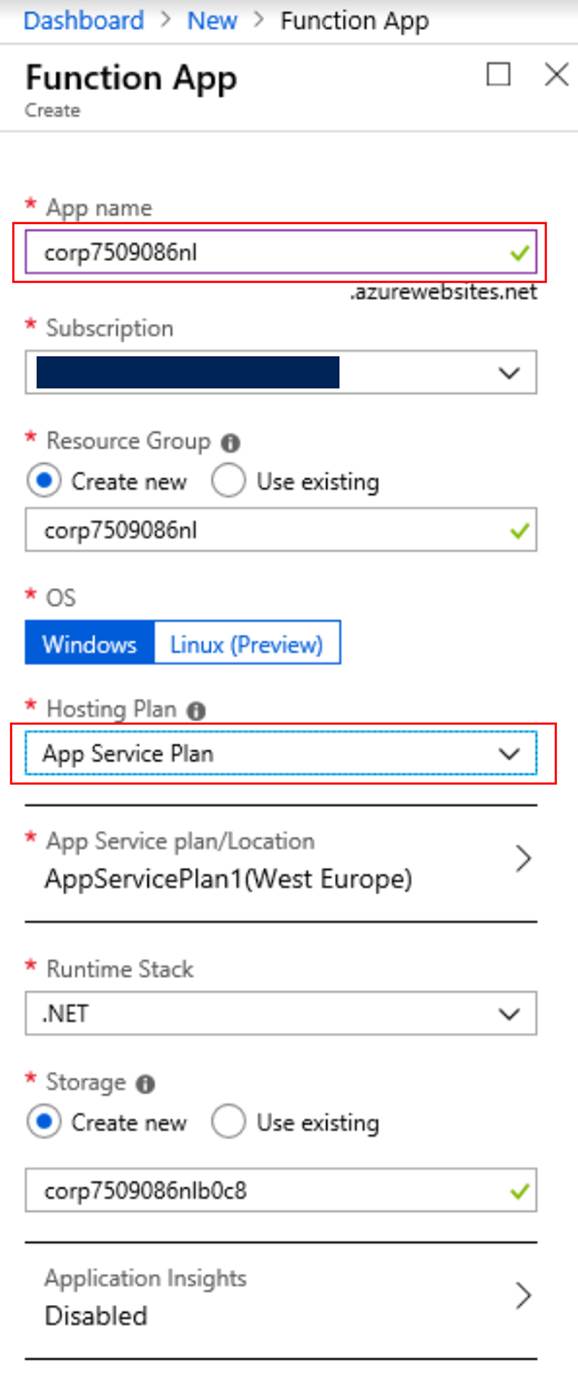
Task: Go to New breadcrumb link
Action: 212,20
